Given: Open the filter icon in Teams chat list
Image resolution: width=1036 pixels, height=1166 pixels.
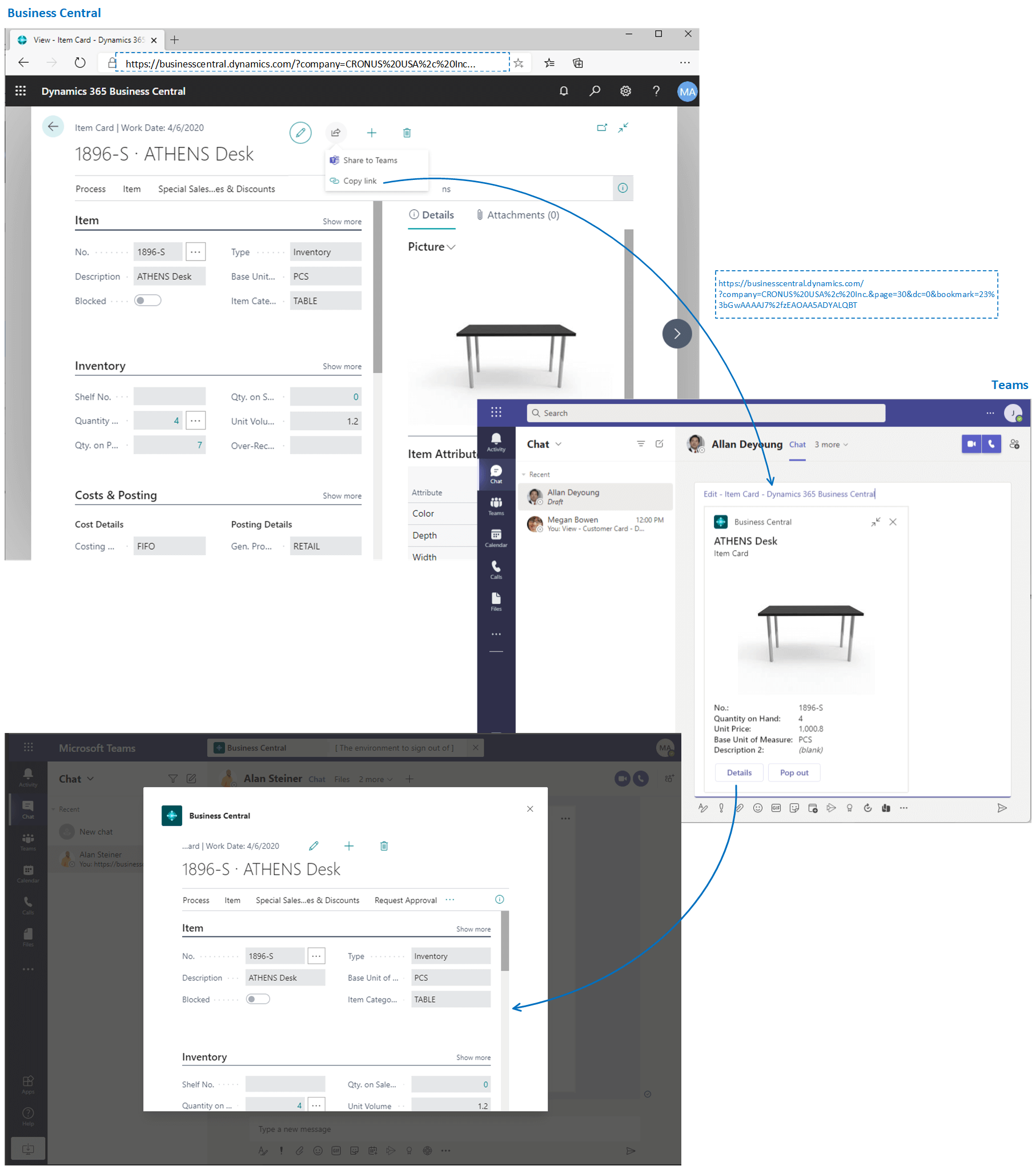Looking at the screenshot, I should click(x=641, y=444).
